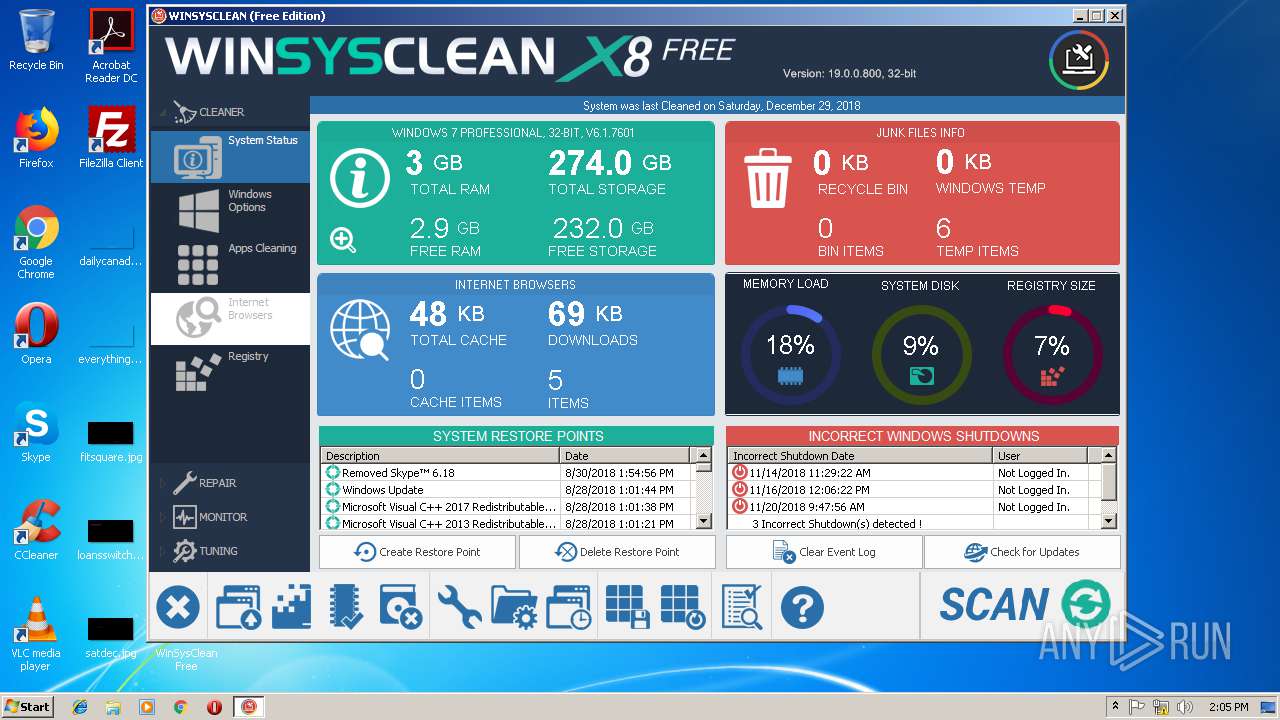Select Internet Browsers in the sidebar
1280x720 pixels.
(x=230, y=318)
